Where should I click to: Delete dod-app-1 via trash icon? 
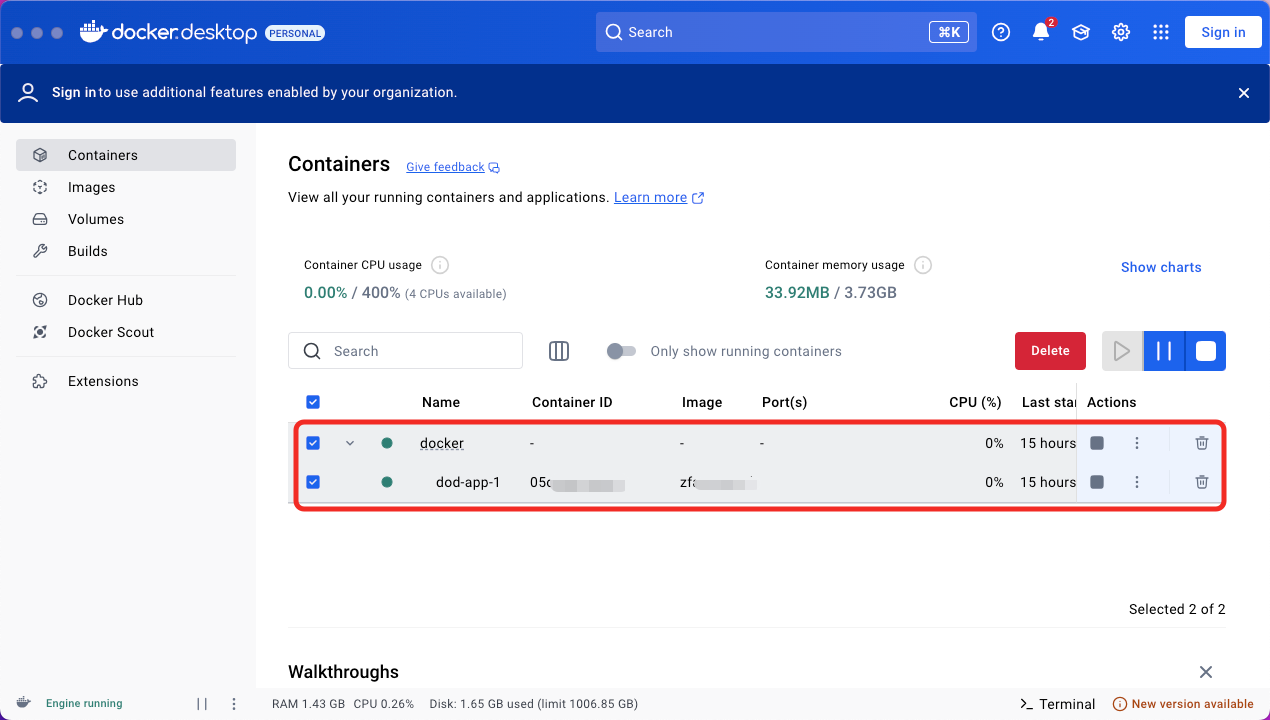pos(1202,482)
